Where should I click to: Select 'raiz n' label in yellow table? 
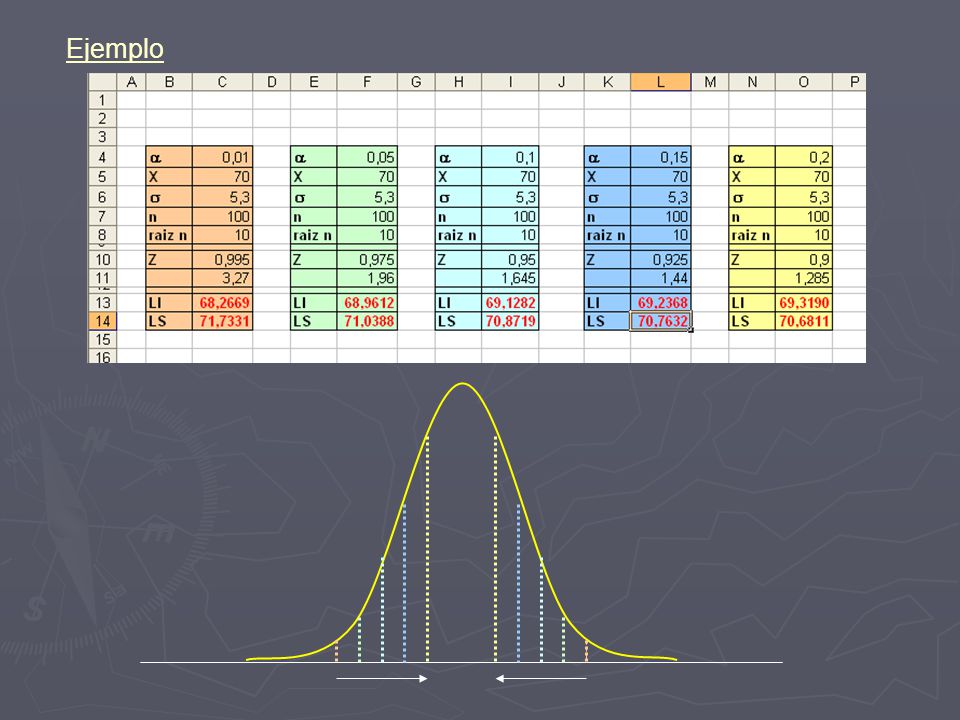tap(752, 235)
